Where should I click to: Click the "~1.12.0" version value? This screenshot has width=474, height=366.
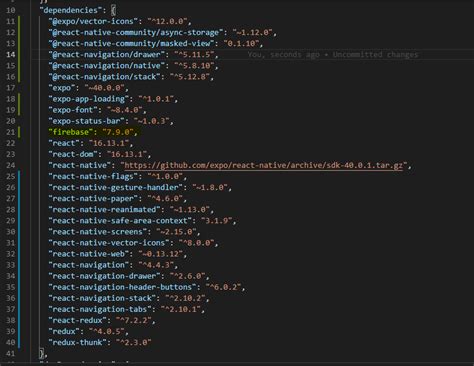[253, 32]
